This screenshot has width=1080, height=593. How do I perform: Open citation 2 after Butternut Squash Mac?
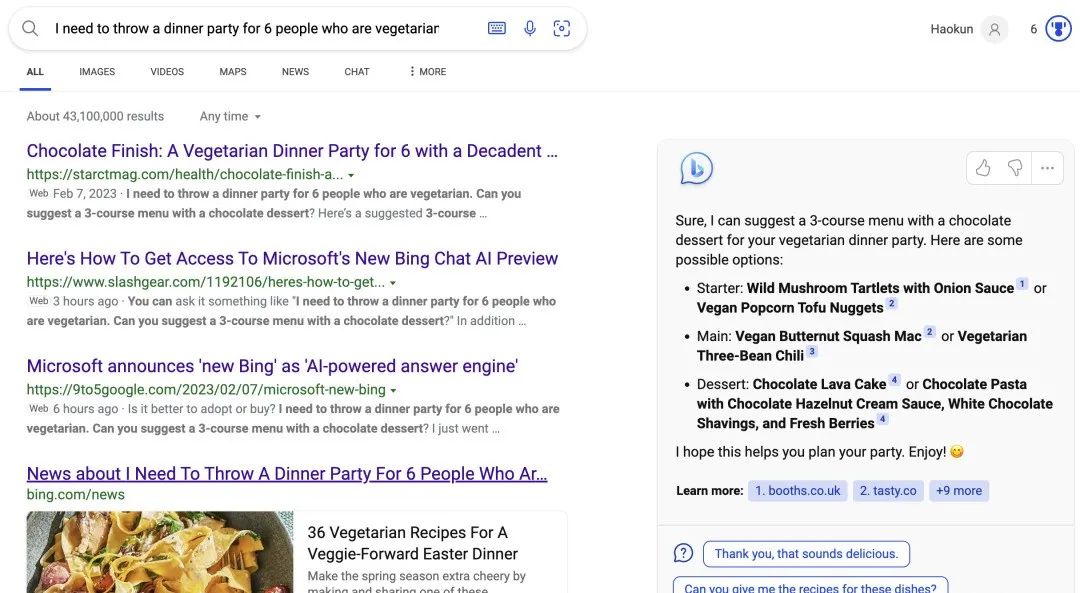click(929, 331)
